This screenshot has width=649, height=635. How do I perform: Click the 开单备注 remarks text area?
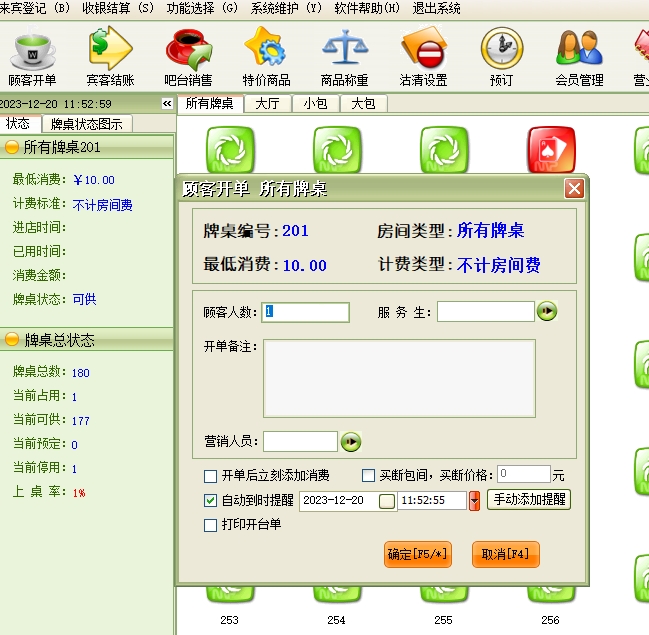pos(399,377)
